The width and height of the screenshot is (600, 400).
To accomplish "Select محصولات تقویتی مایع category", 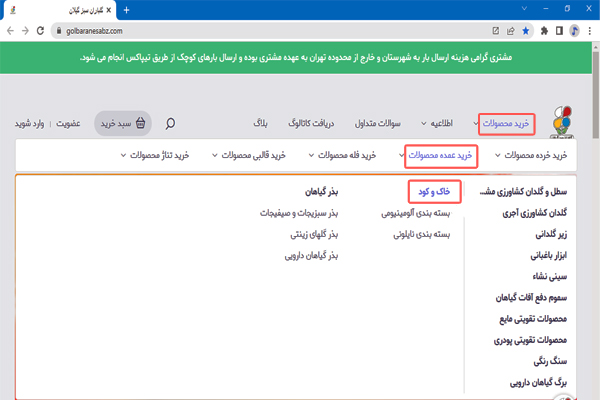I will 533,319.
